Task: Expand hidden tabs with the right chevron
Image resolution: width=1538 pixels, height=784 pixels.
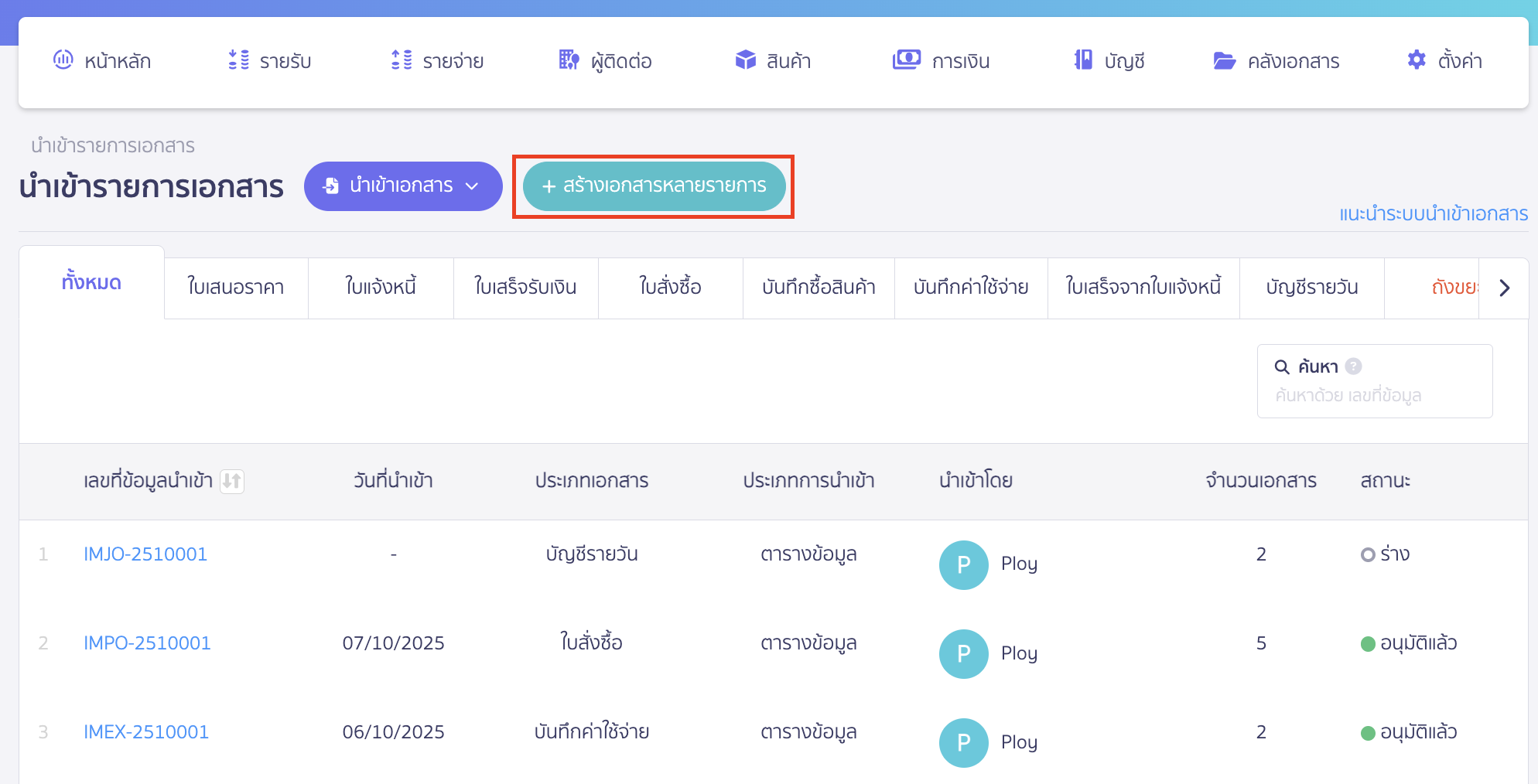Action: 1505,287
